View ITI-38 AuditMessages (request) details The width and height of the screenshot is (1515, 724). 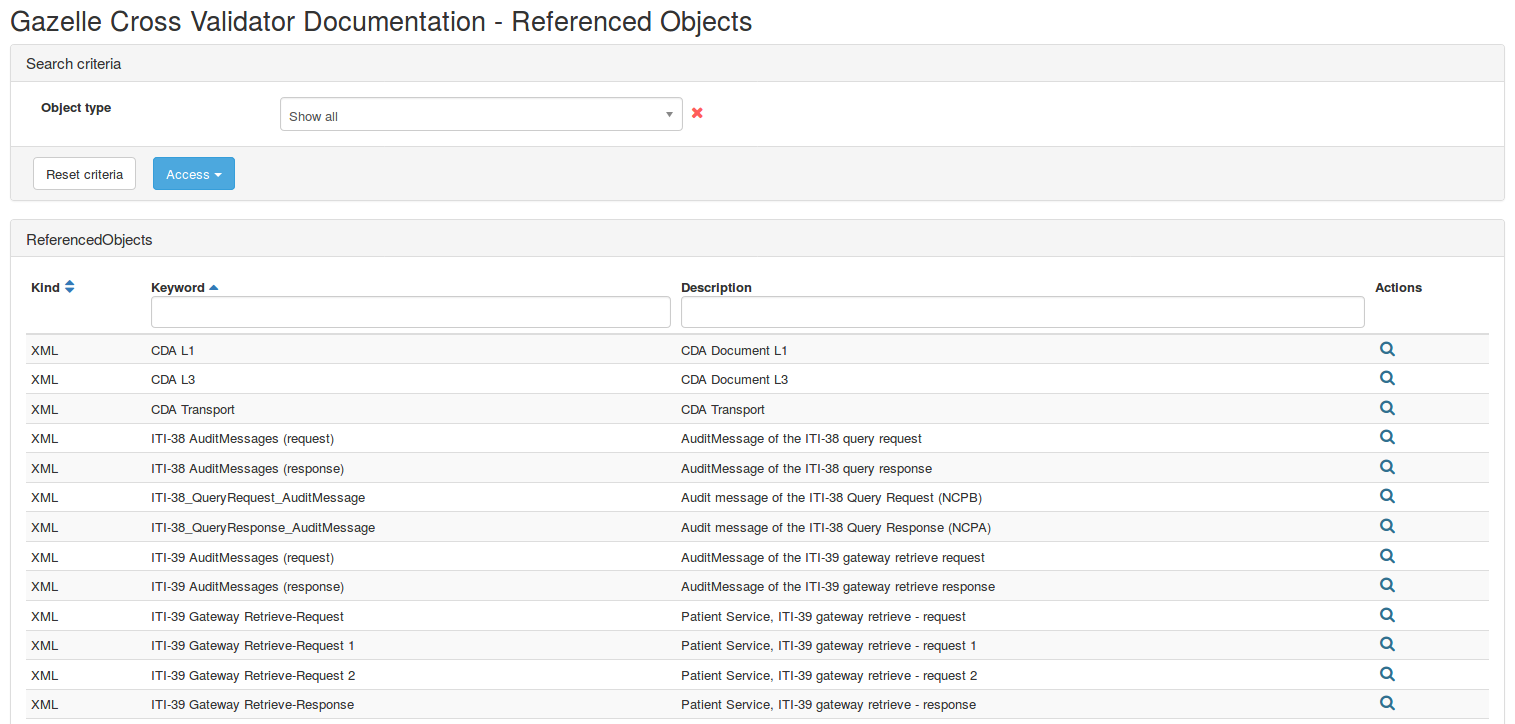[1387, 437]
